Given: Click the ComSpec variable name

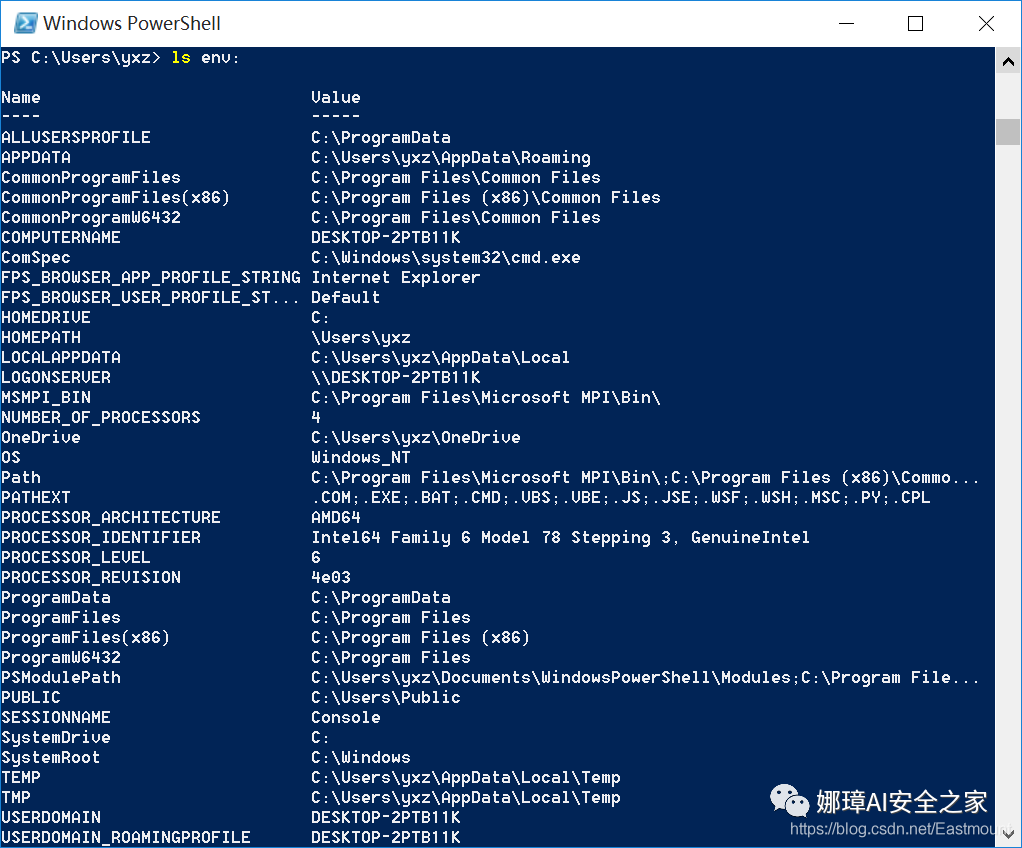Looking at the screenshot, I should click(36, 258).
